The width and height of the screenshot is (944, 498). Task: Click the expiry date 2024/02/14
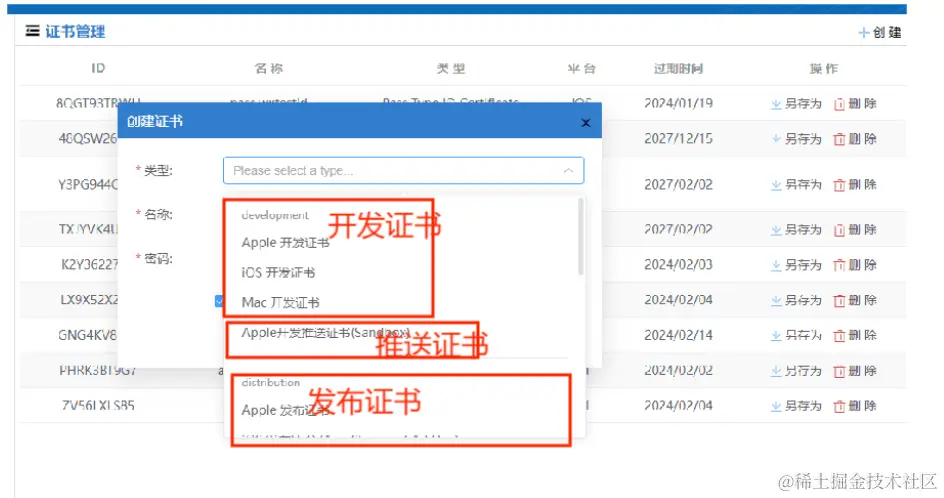tap(678, 335)
